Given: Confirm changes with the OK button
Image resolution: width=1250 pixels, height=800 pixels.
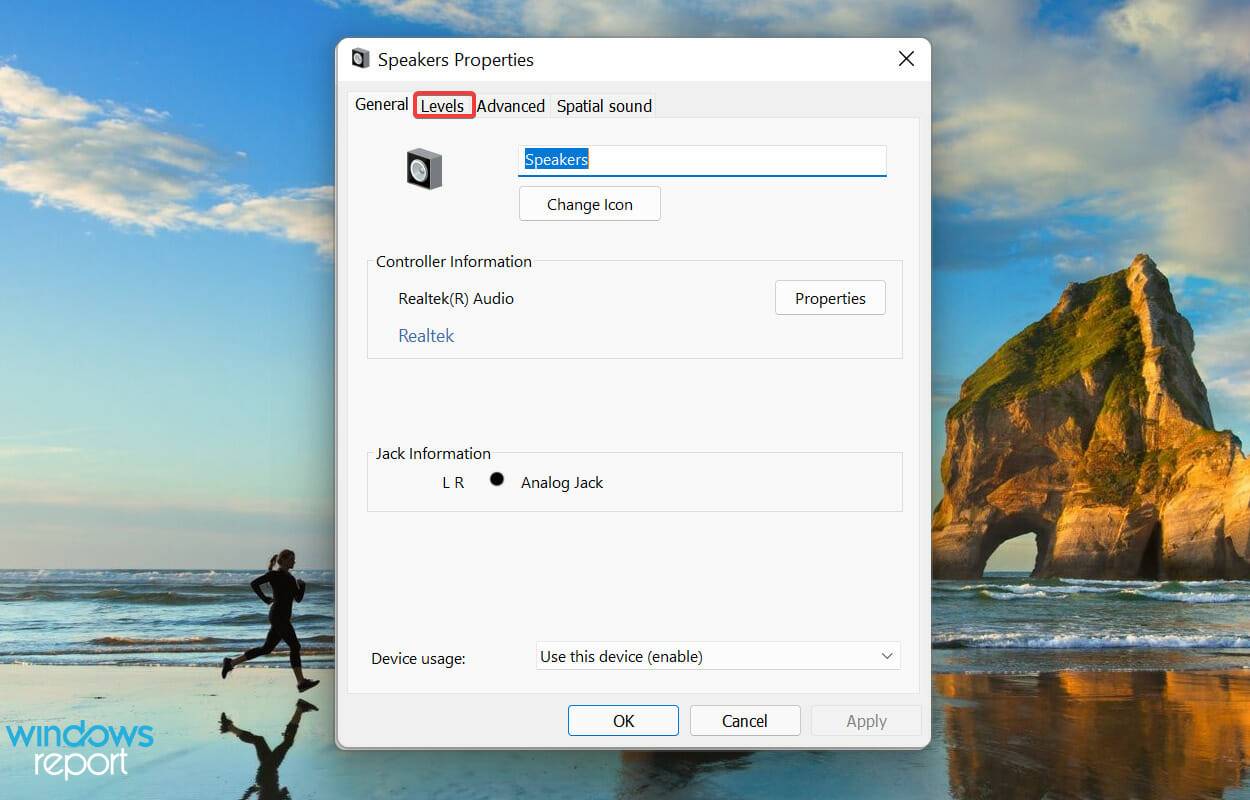Looking at the screenshot, I should pyautogui.click(x=622, y=720).
